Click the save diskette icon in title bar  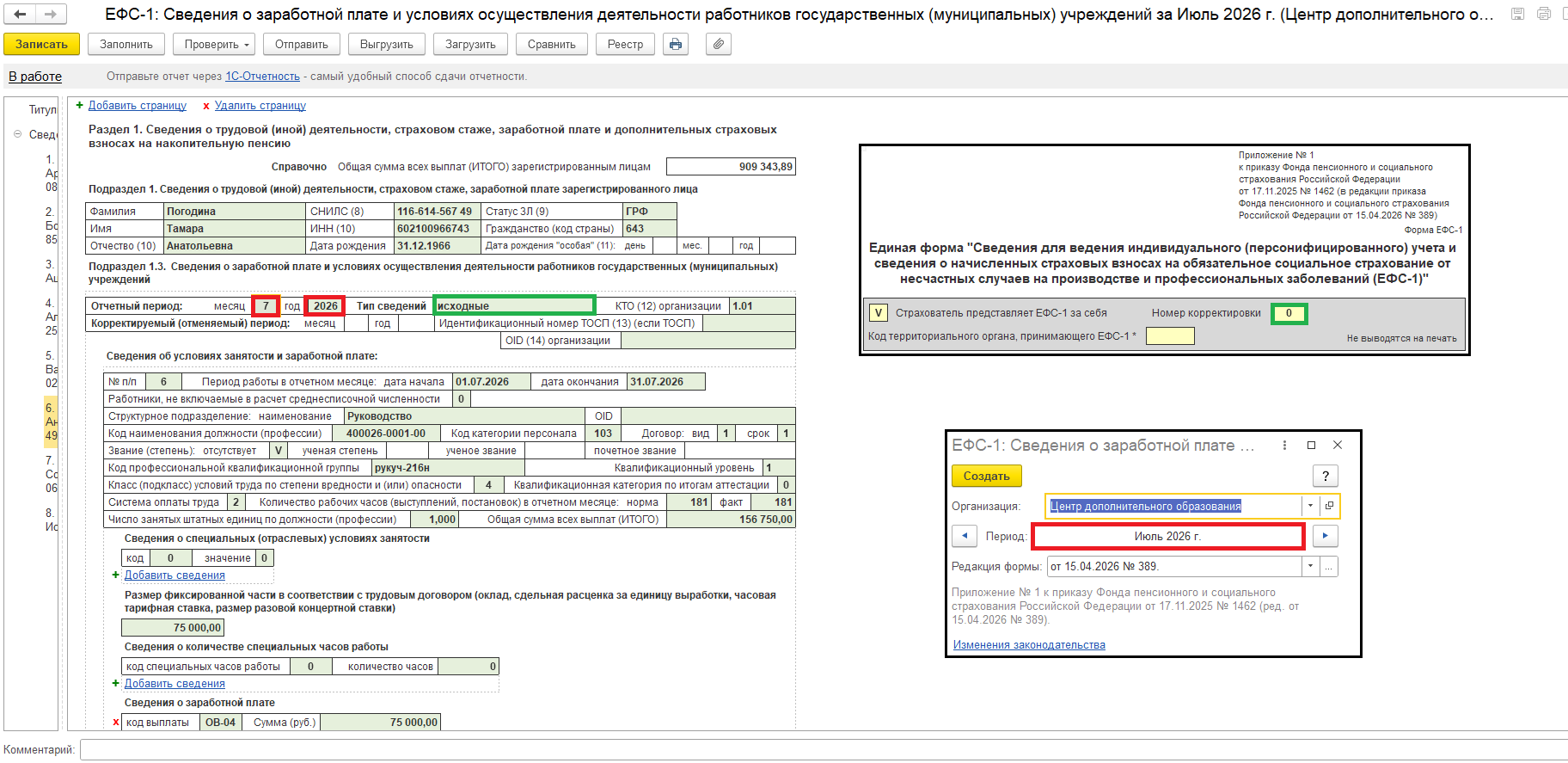point(1518,14)
